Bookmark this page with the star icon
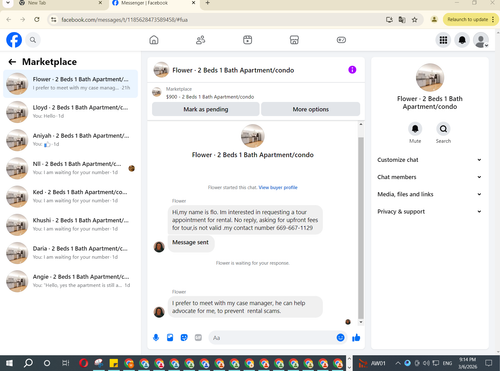This screenshot has height=371, width=500. coord(414,20)
